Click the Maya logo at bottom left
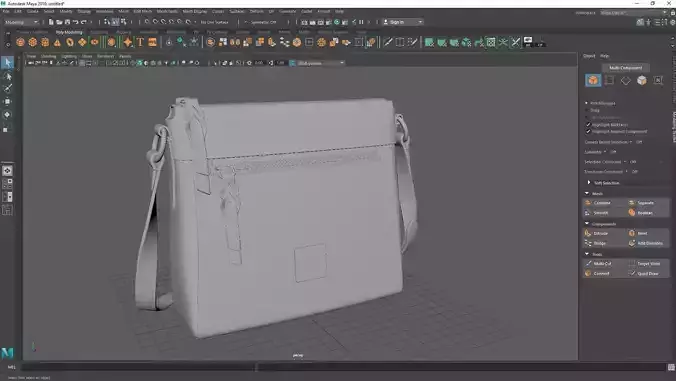 7,353
